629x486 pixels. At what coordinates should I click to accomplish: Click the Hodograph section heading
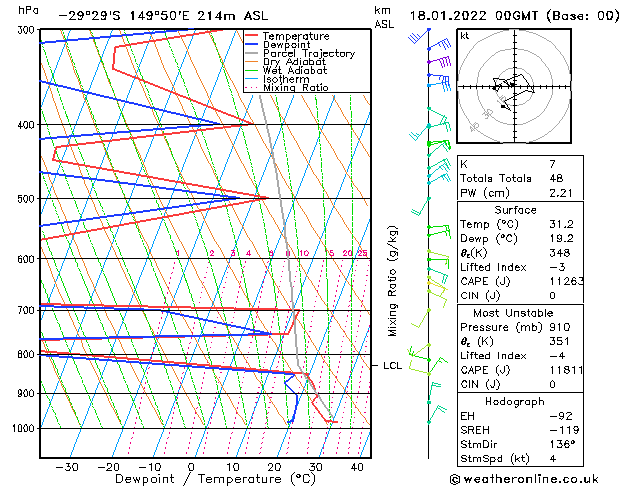[515, 401]
